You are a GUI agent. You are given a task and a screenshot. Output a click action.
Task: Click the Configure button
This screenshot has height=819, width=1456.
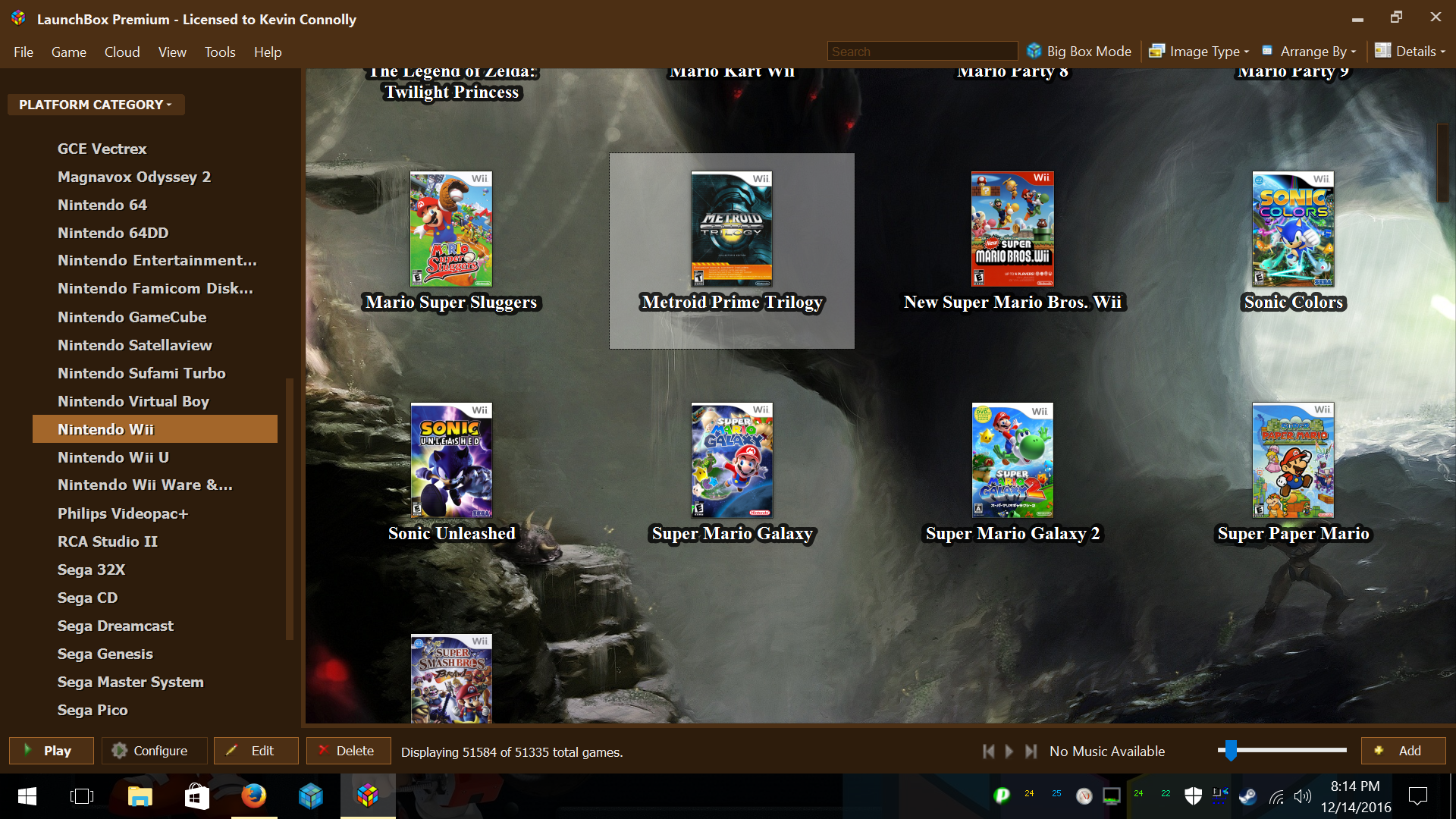154,751
